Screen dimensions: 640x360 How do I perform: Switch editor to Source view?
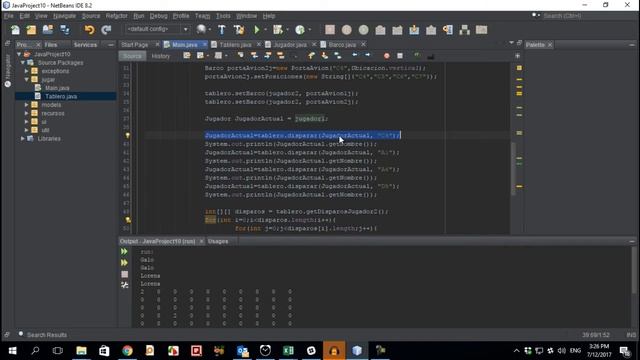click(x=132, y=56)
